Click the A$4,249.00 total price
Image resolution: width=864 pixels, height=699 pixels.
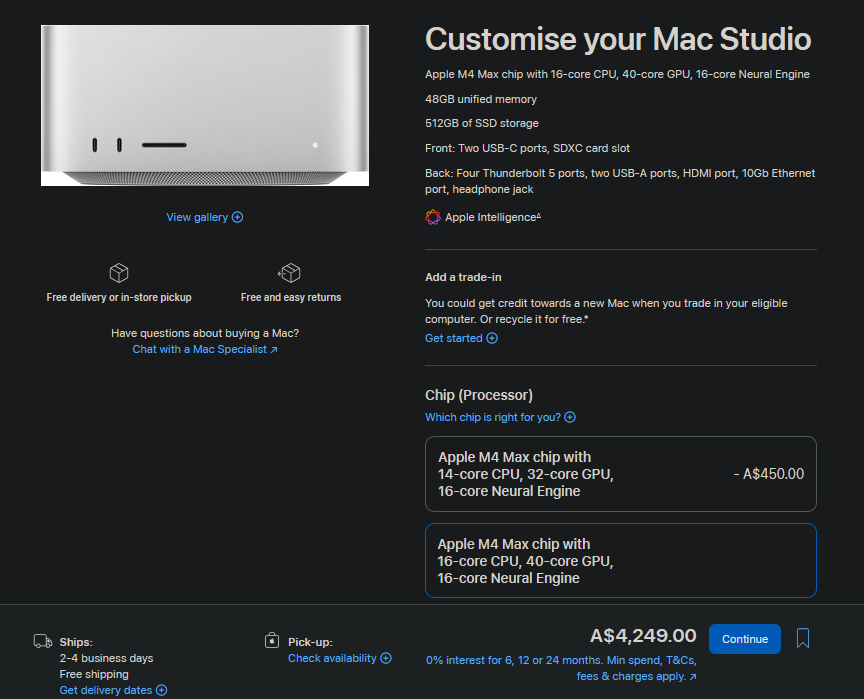(643, 636)
